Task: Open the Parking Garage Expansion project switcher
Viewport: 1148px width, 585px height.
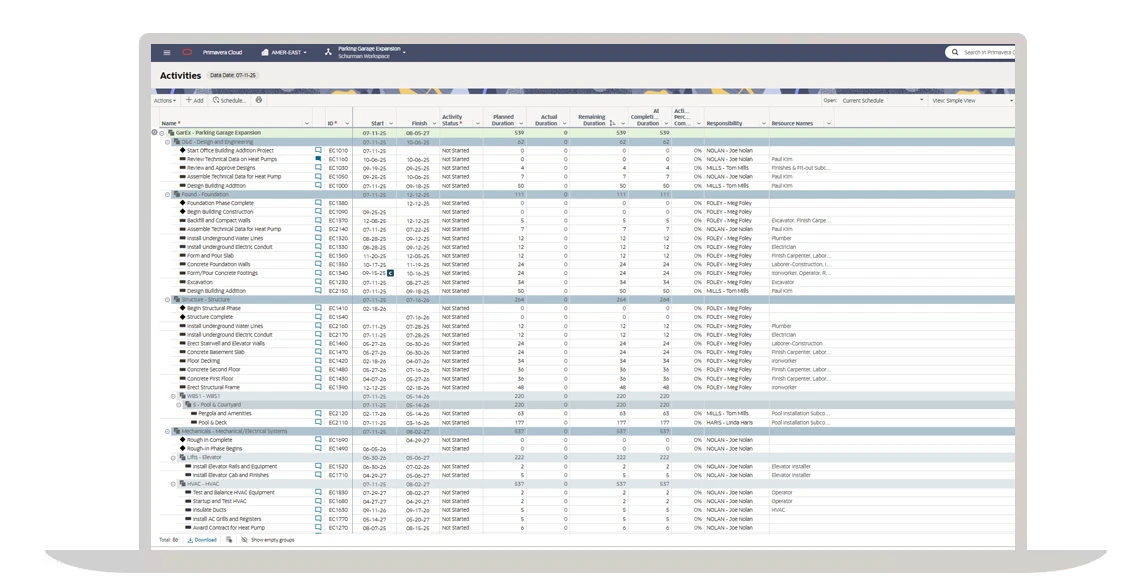Action: 372,50
